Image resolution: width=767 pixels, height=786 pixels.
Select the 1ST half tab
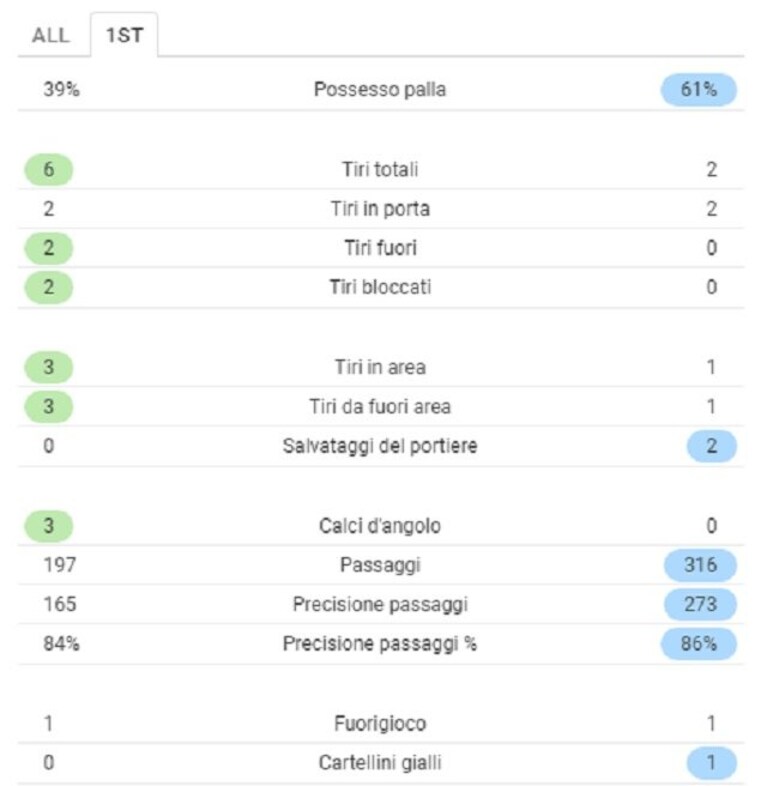coord(124,35)
